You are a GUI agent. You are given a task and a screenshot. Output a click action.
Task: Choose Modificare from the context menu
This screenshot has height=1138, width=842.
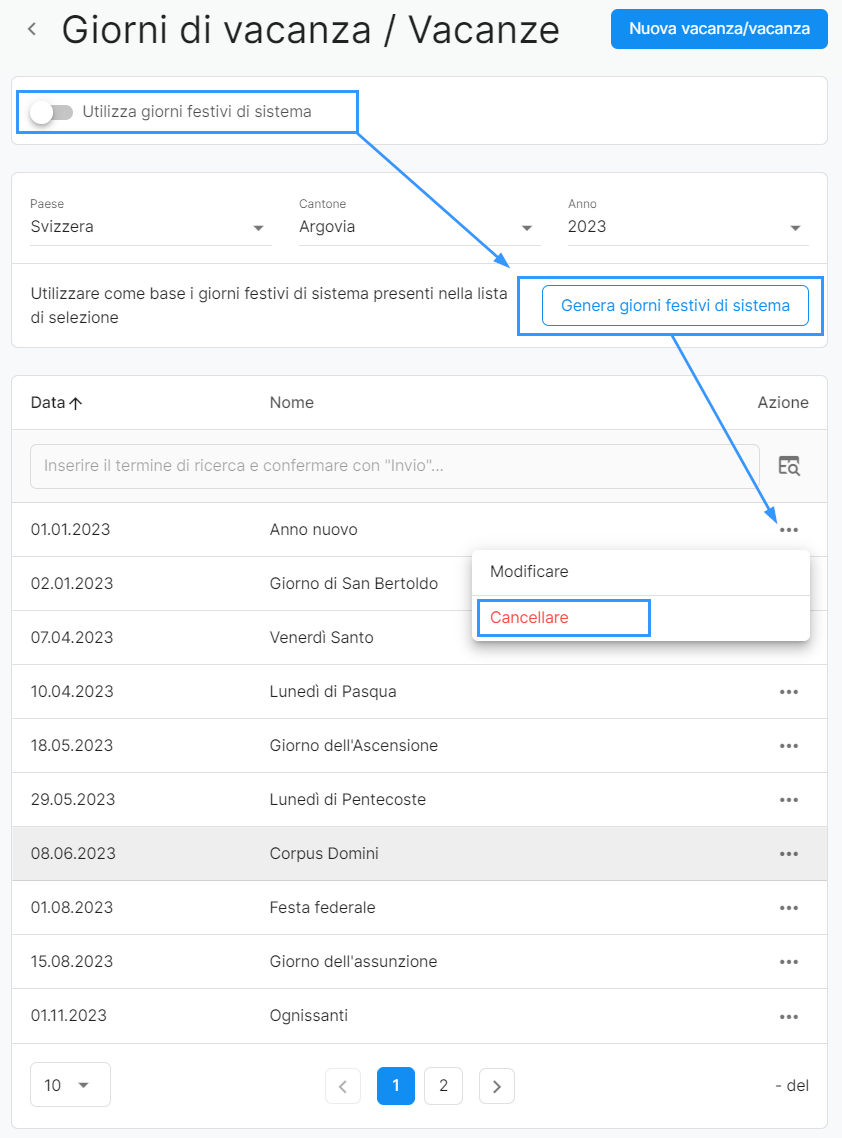point(641,572)
